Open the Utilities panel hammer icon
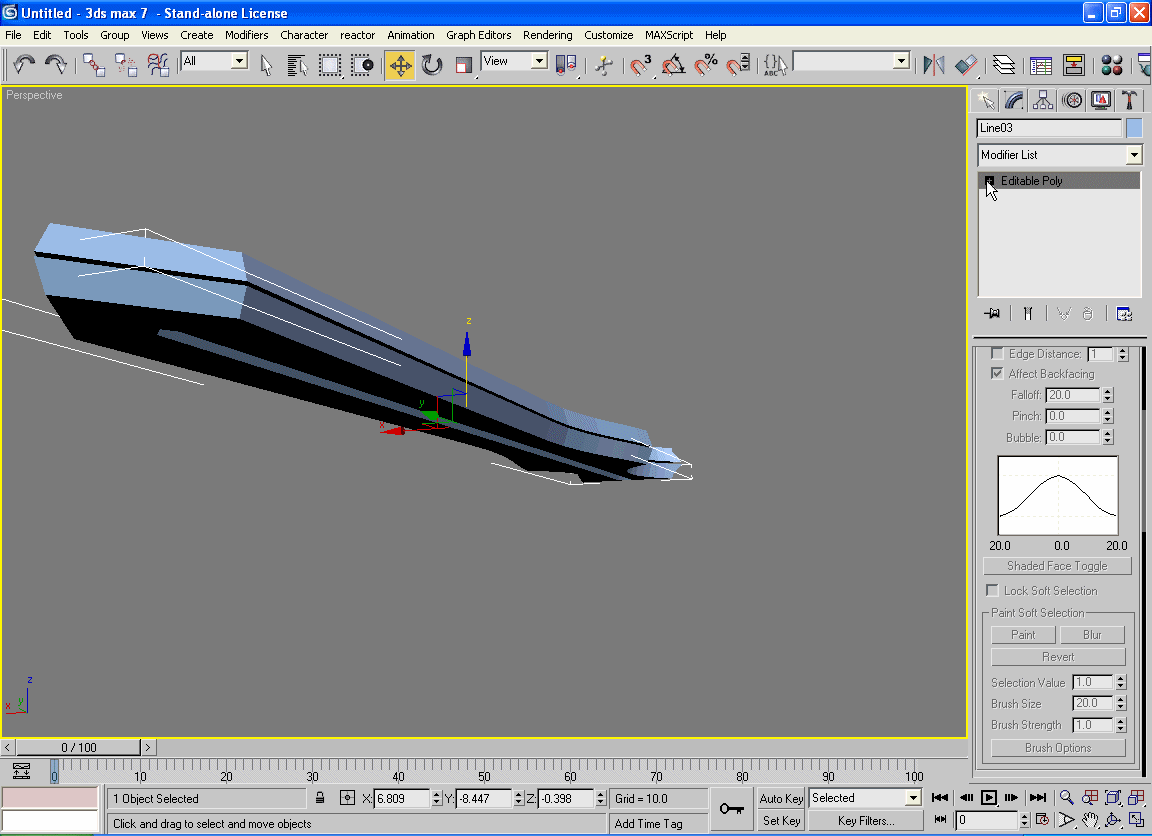 1129,100
